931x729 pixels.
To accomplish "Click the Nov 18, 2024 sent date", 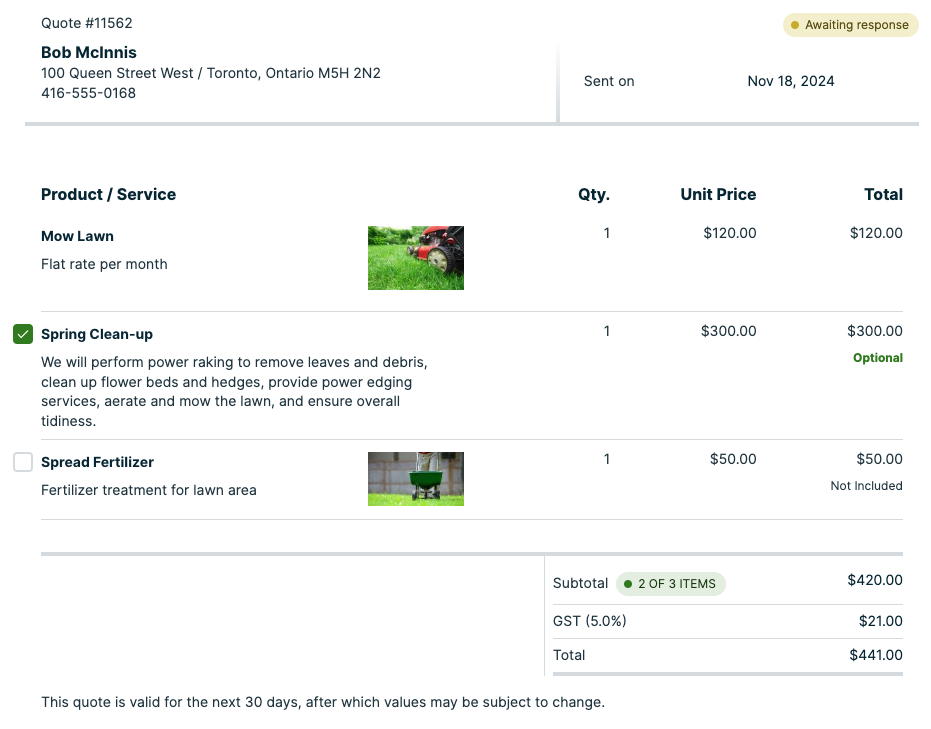I will pos(790,81).
